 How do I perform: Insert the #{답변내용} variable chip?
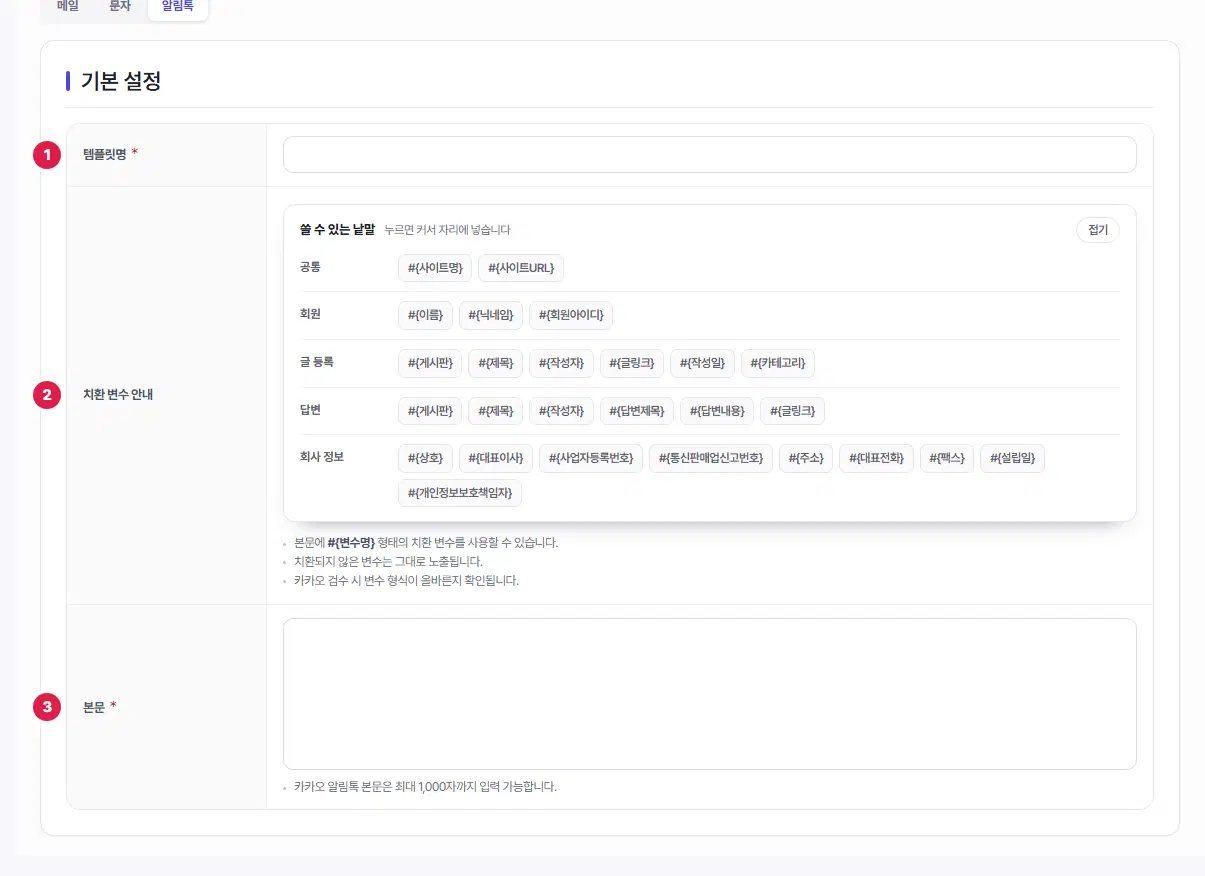[x=717, y=411]
